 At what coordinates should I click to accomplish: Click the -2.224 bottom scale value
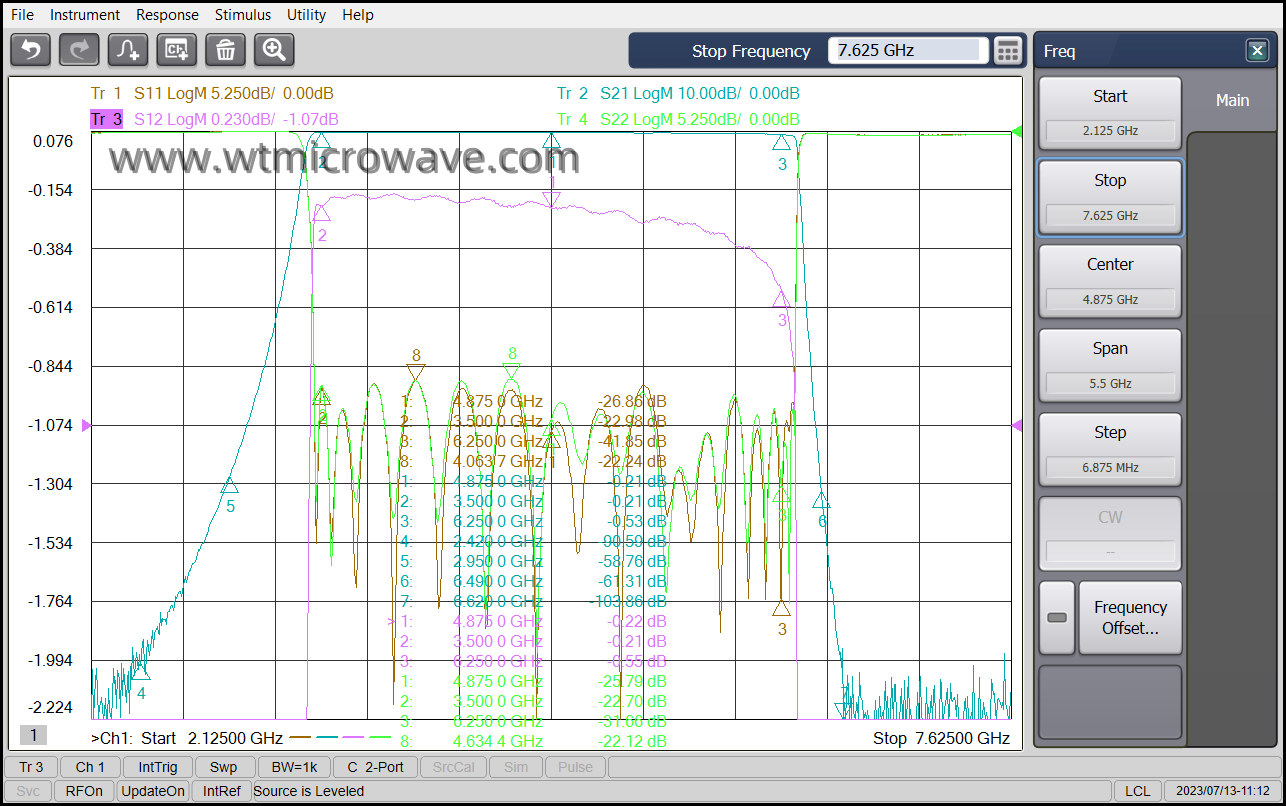click(51, 707)
